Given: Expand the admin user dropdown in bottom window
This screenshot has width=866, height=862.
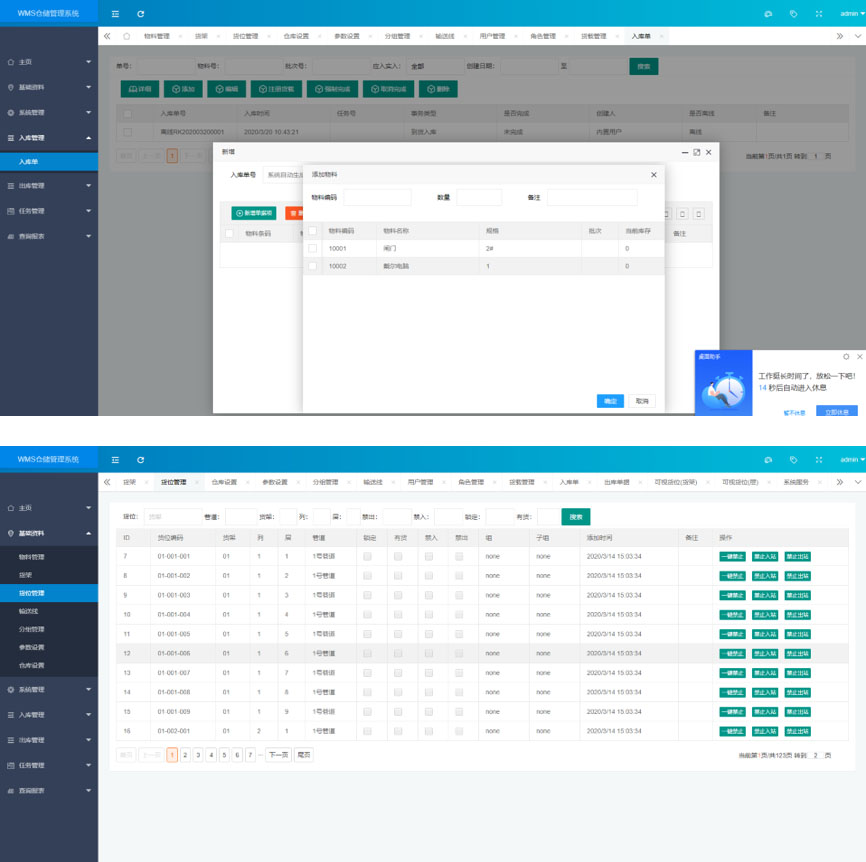Looking at the screenshot, I should [x=852, y=460].
